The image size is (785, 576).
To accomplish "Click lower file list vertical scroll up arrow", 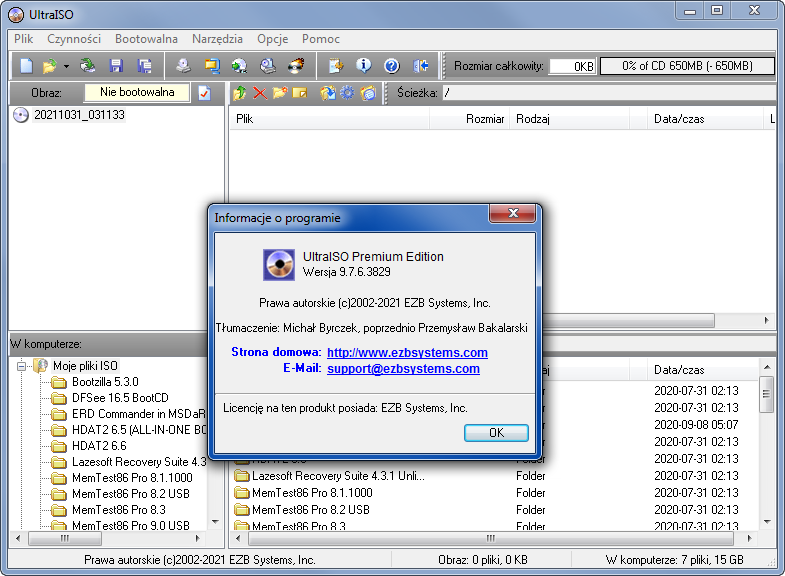I will coord(767,368).
